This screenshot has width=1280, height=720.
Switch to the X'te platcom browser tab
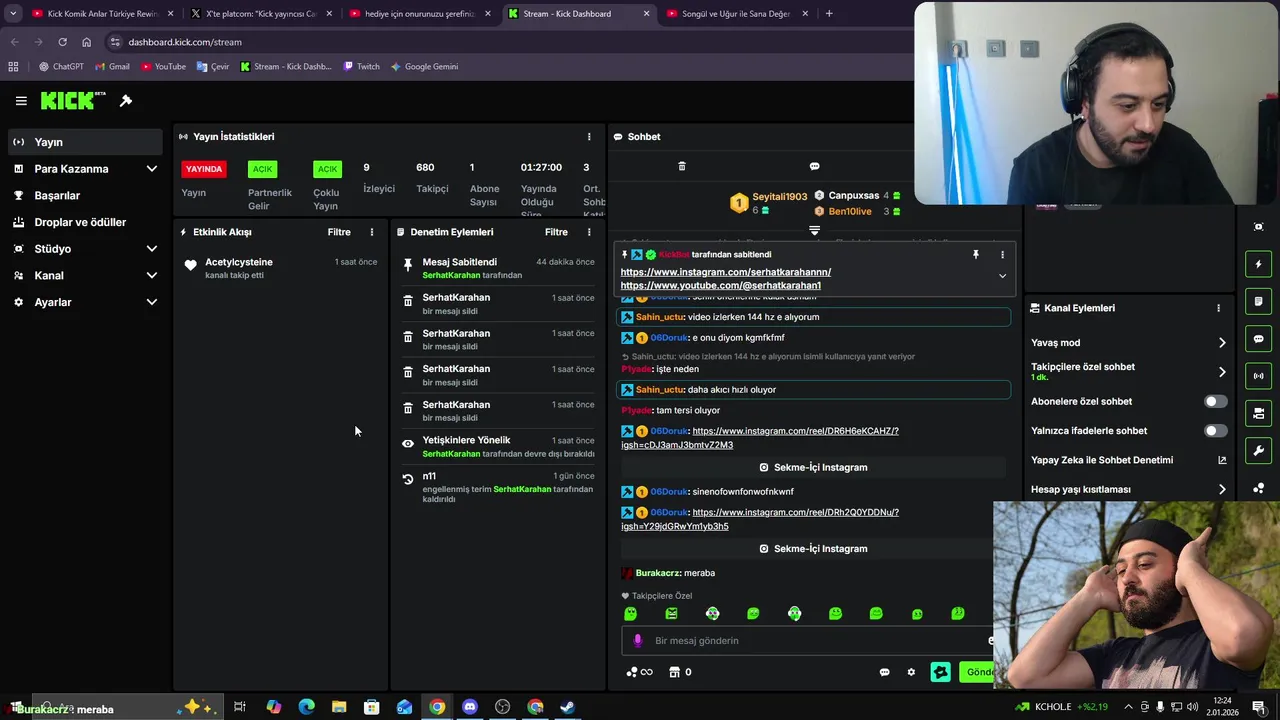click(260, 14)
